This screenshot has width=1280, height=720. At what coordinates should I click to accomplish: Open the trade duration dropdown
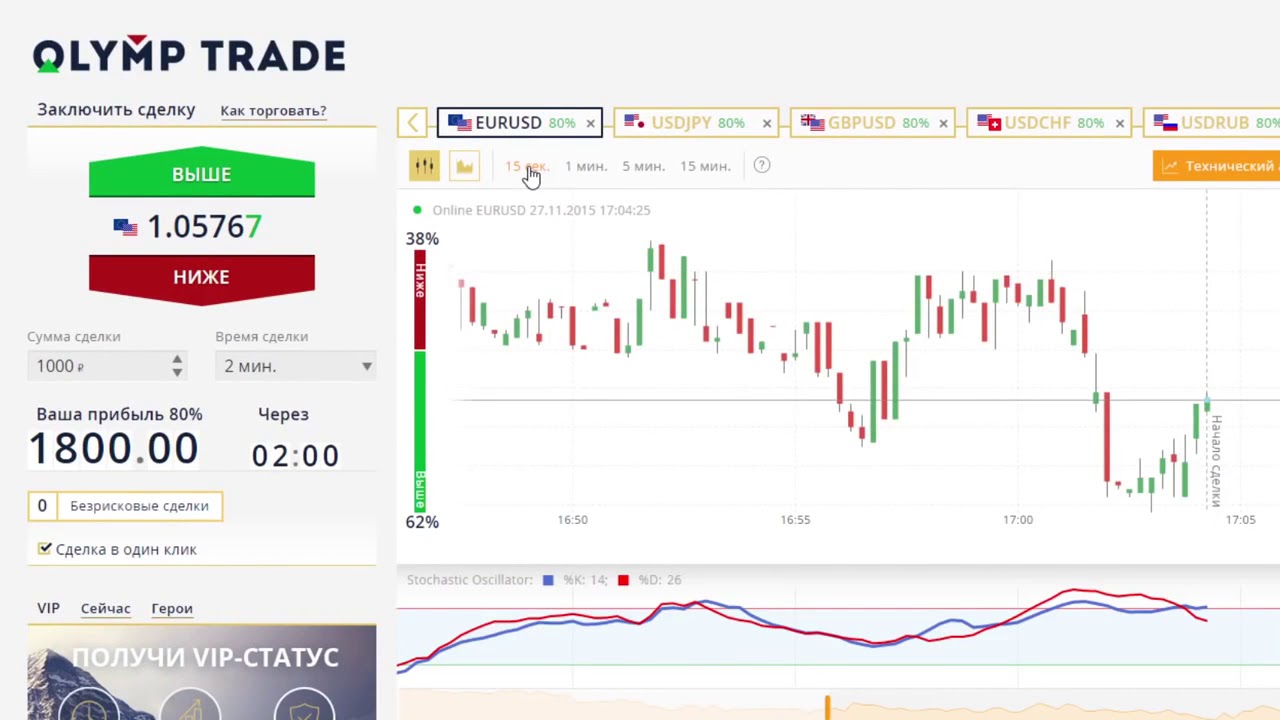point(296,366)
